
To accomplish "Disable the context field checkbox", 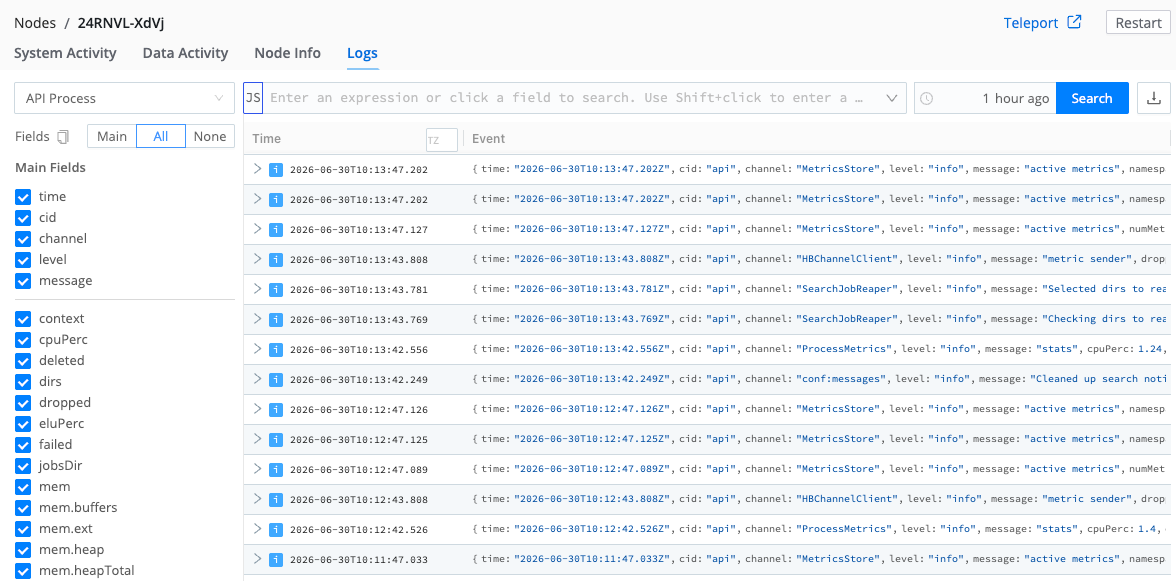I will (x=22, y=319).
